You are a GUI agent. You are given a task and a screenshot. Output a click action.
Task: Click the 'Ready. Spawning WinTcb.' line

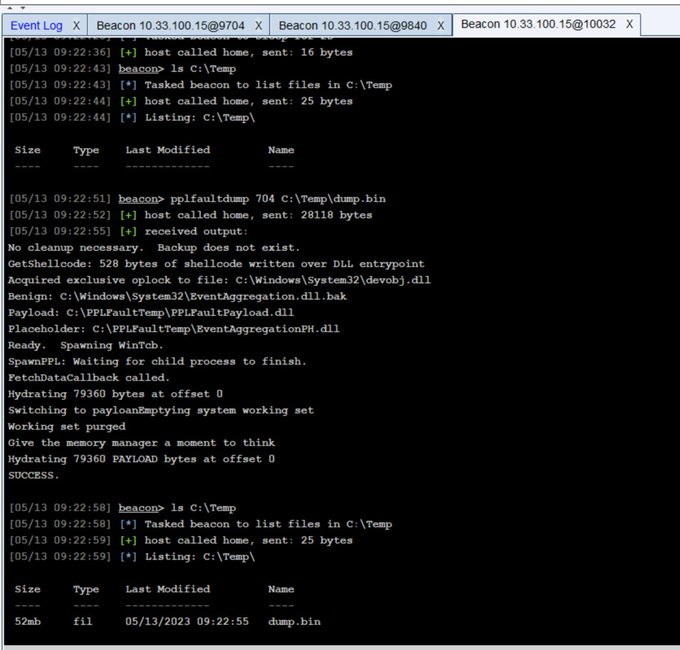pyautogui.click(x=85, y=345)
